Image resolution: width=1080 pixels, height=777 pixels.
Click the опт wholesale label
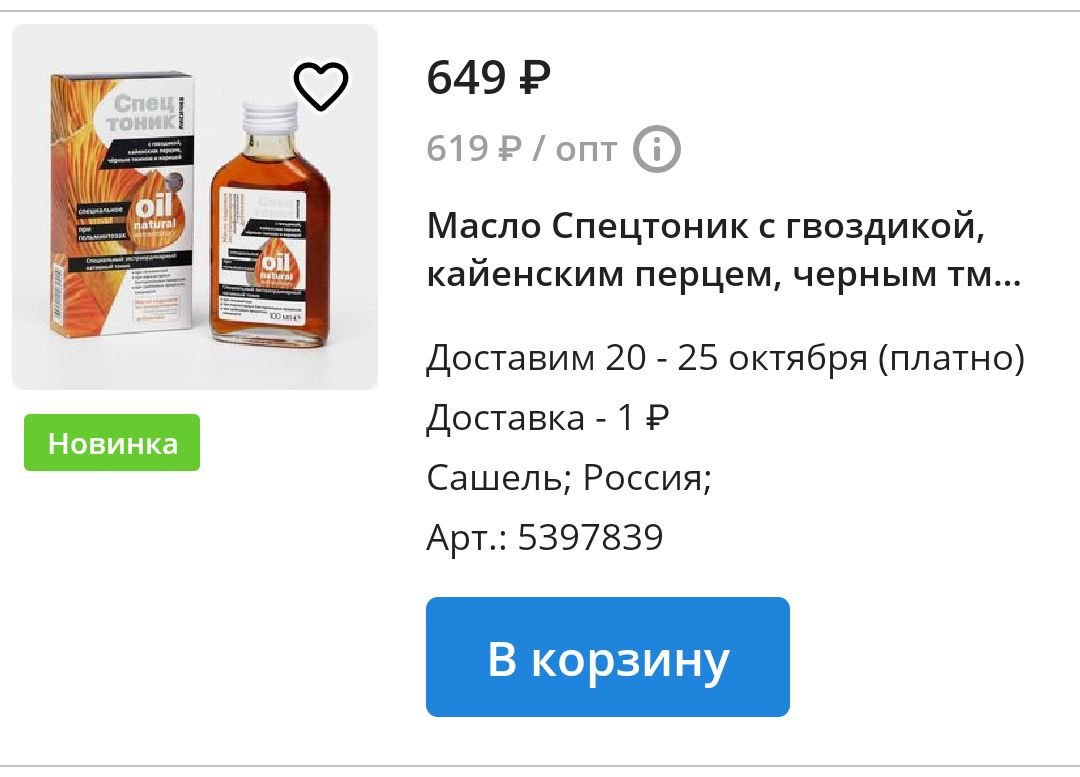585,149
